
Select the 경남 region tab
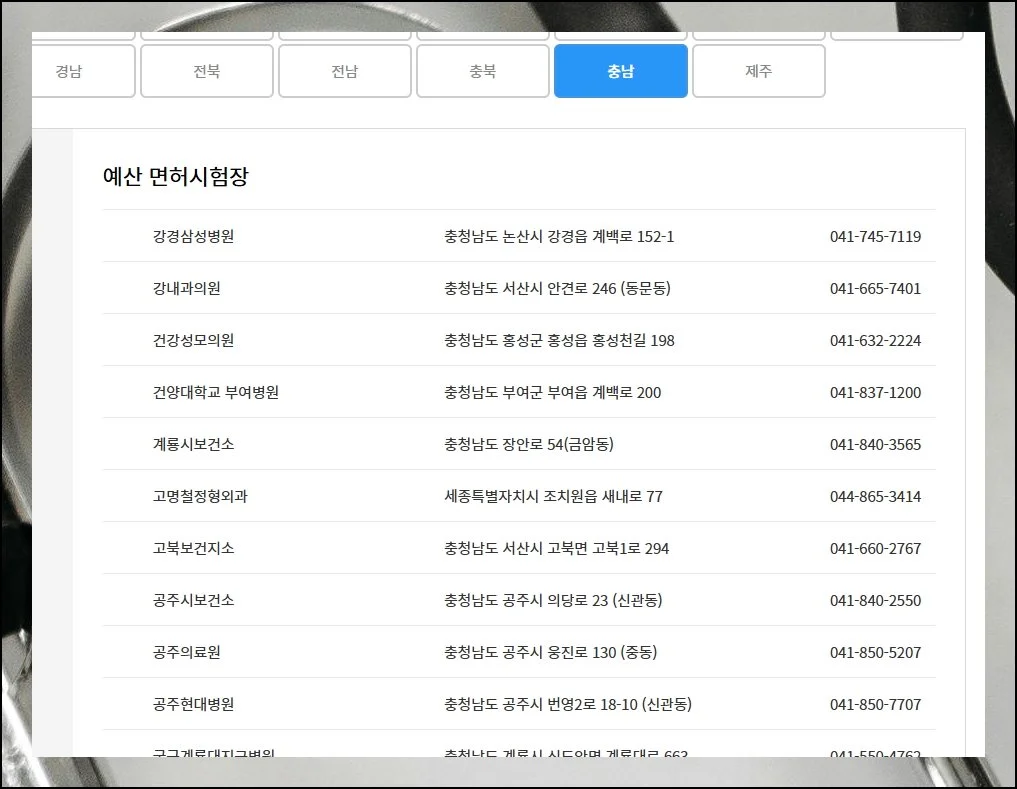pyautogui.click(x=84, y=70)
